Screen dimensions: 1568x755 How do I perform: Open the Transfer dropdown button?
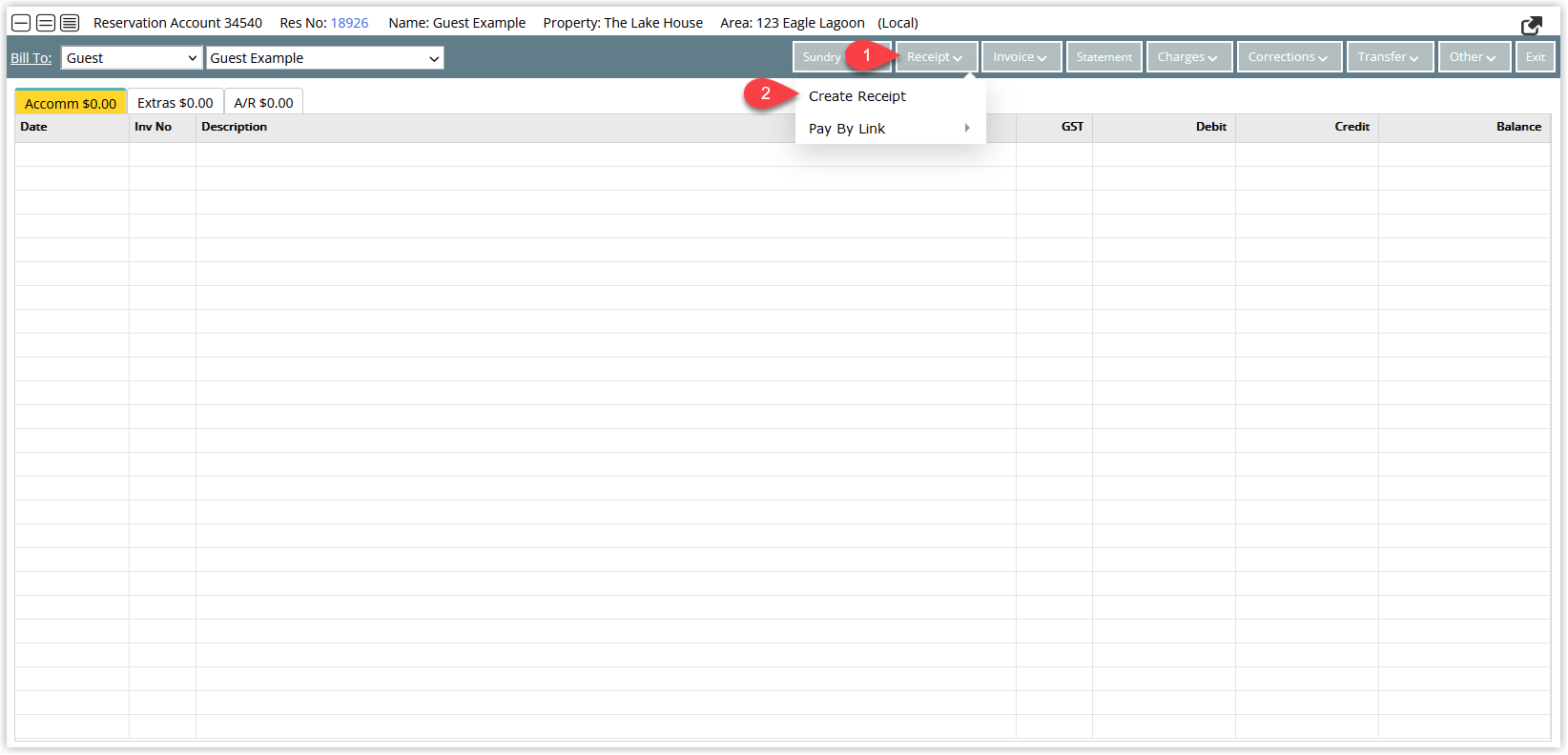coord(1390,57)
